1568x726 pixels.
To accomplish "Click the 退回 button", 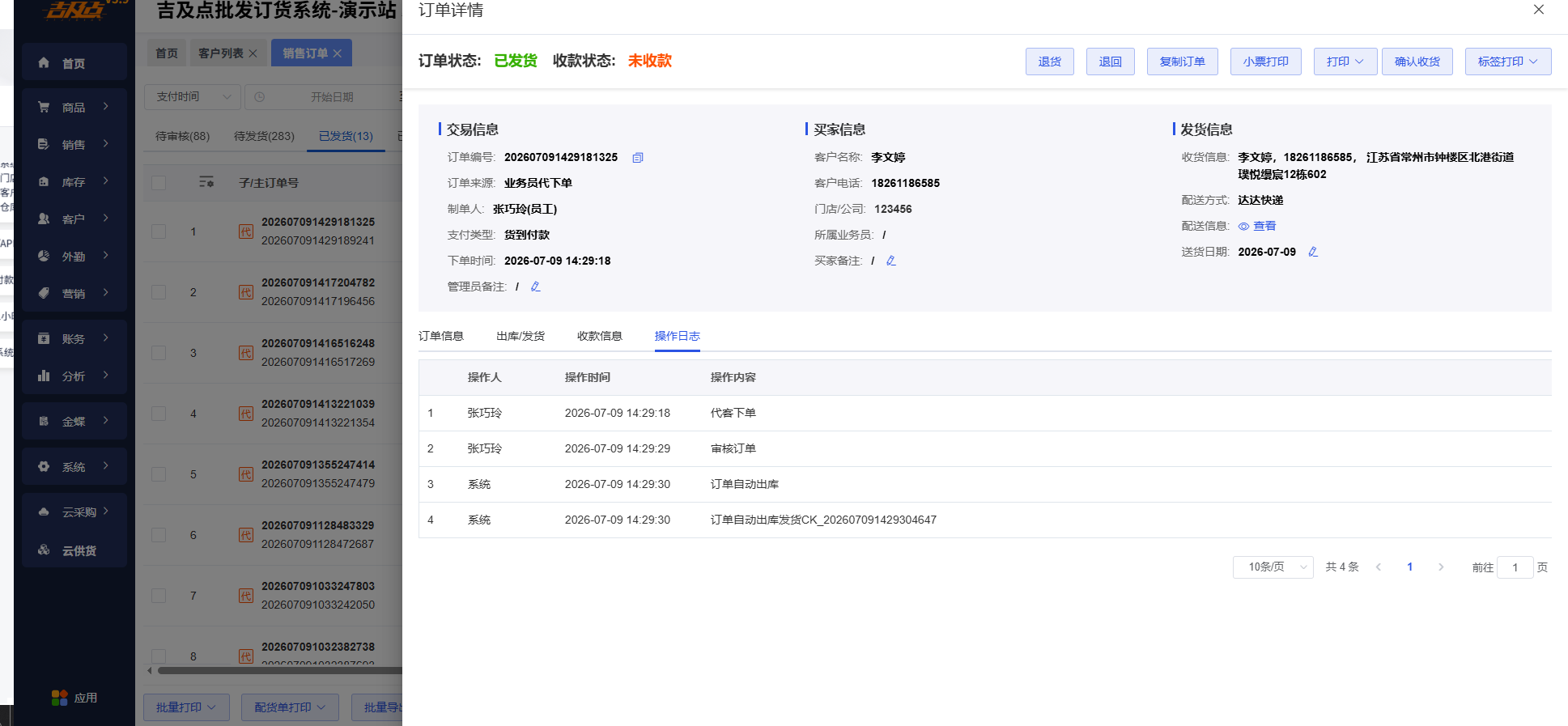I will pyautogui.click(x=1111, y=62).
